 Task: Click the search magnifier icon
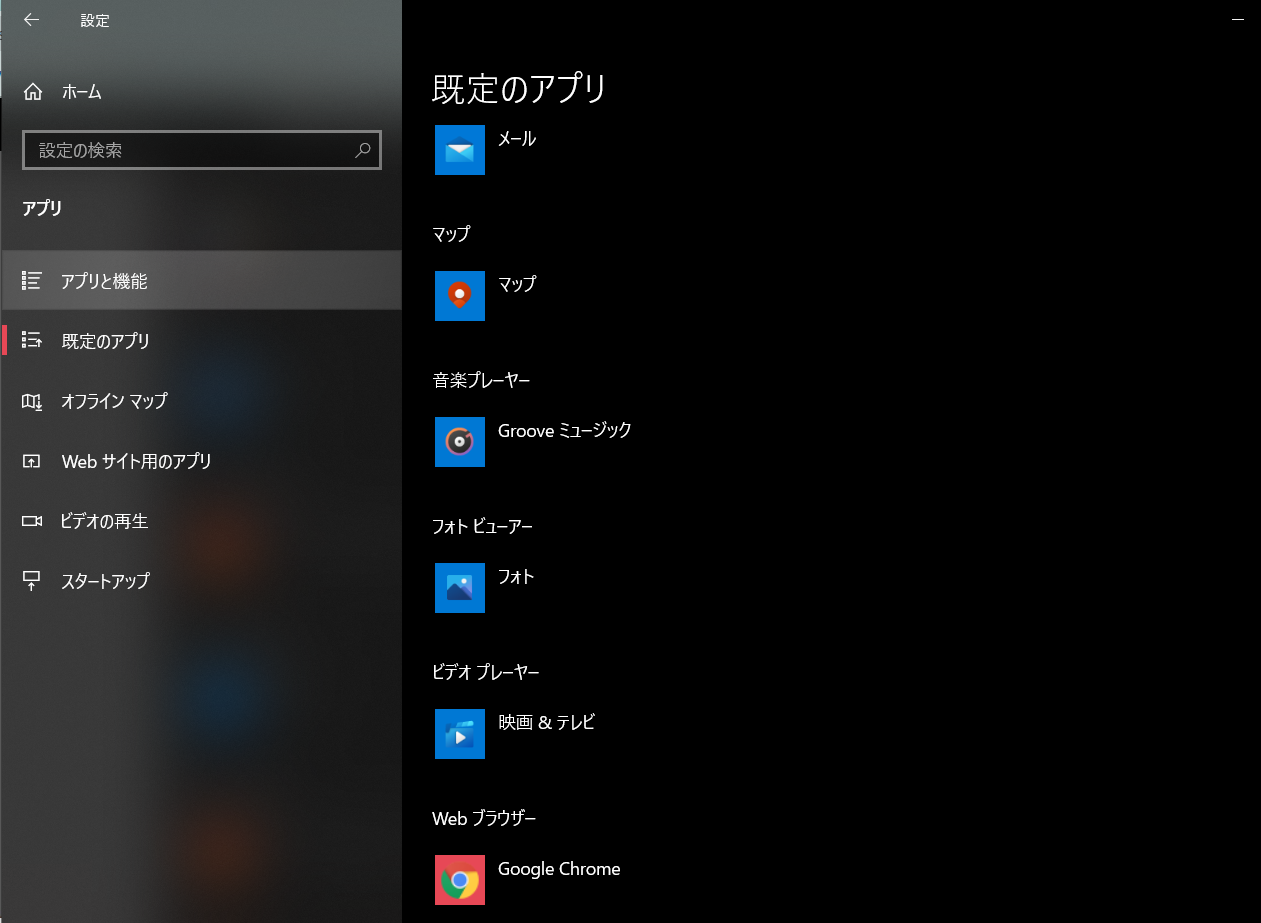pyautogui.click(x=362, y=150)
